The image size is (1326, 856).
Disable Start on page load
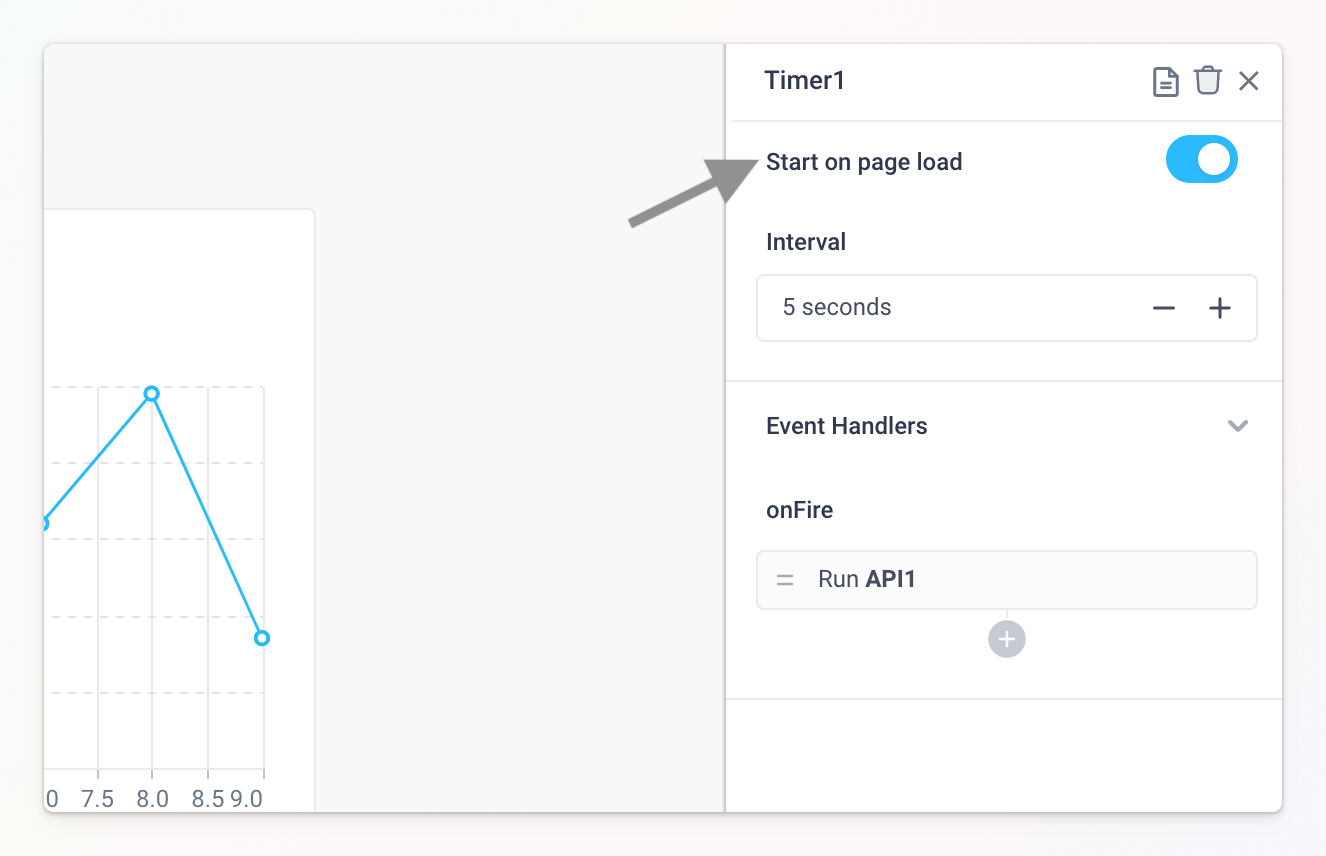click(x=1202, y=159)
